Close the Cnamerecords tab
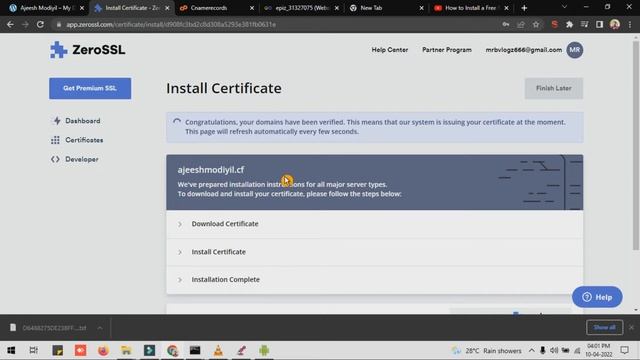This screenshot has height=360, width=640. click(x=251, y=8)
